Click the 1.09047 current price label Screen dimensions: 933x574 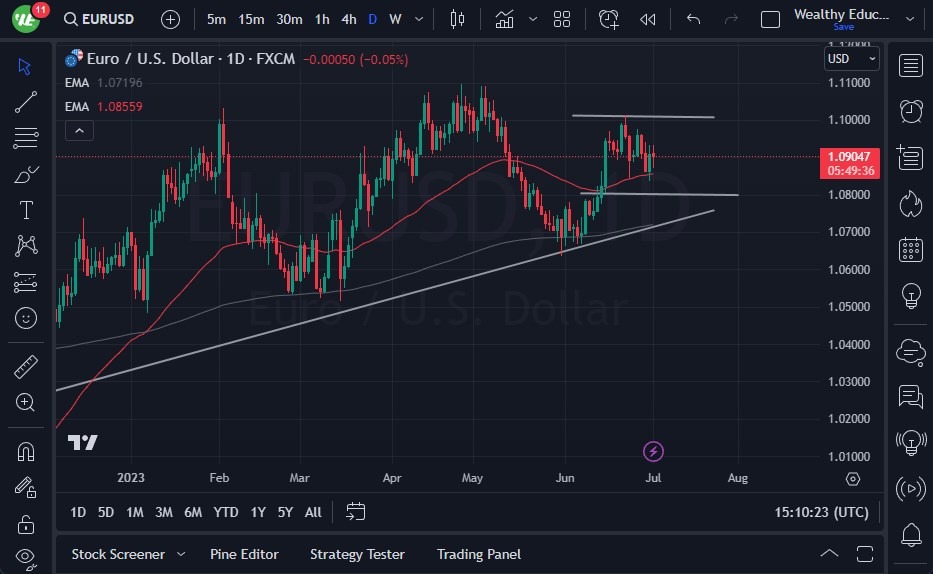tap(849, 157)
